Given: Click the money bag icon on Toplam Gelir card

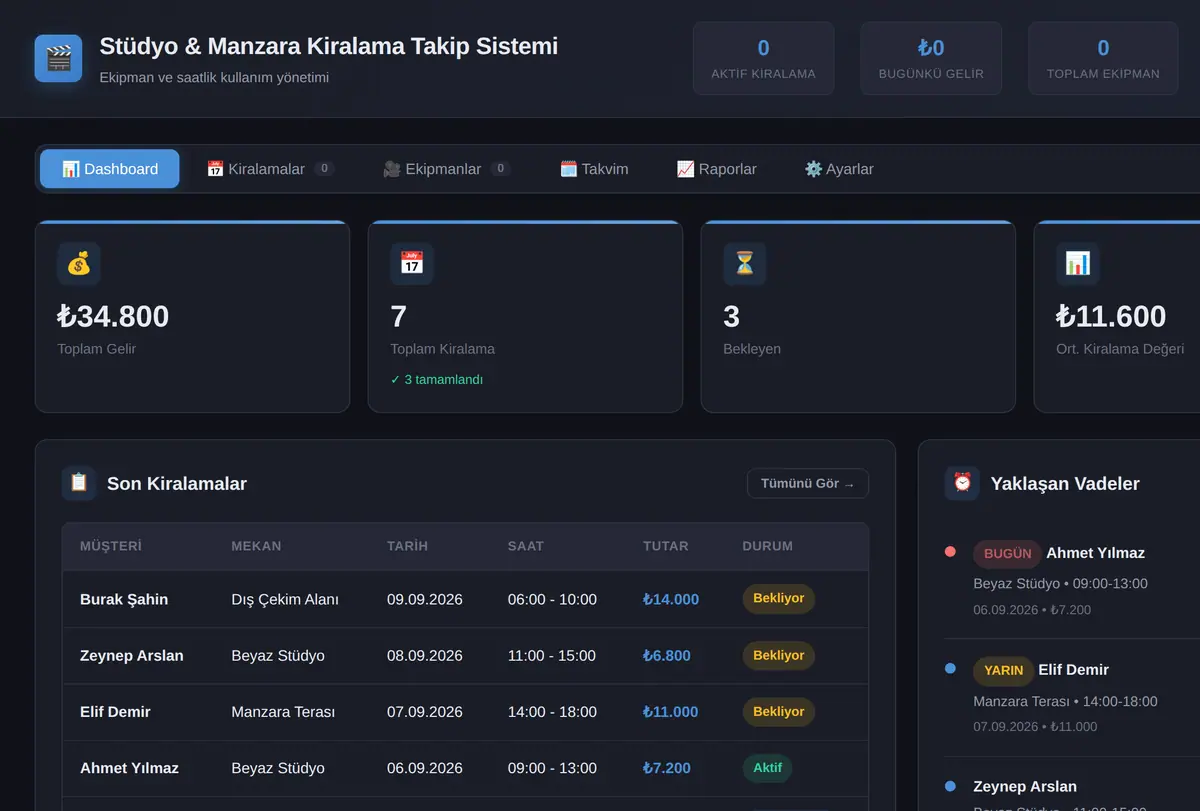Looking at the screenshot, I should (79, 264).
